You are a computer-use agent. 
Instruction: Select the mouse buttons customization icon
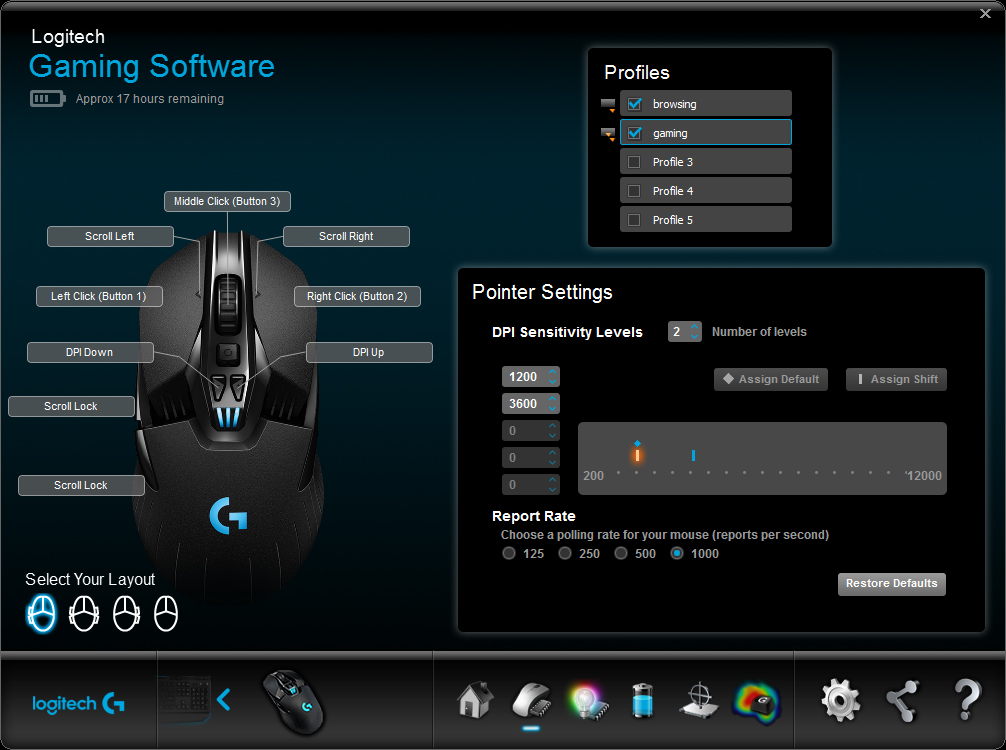tap(531, 700)
